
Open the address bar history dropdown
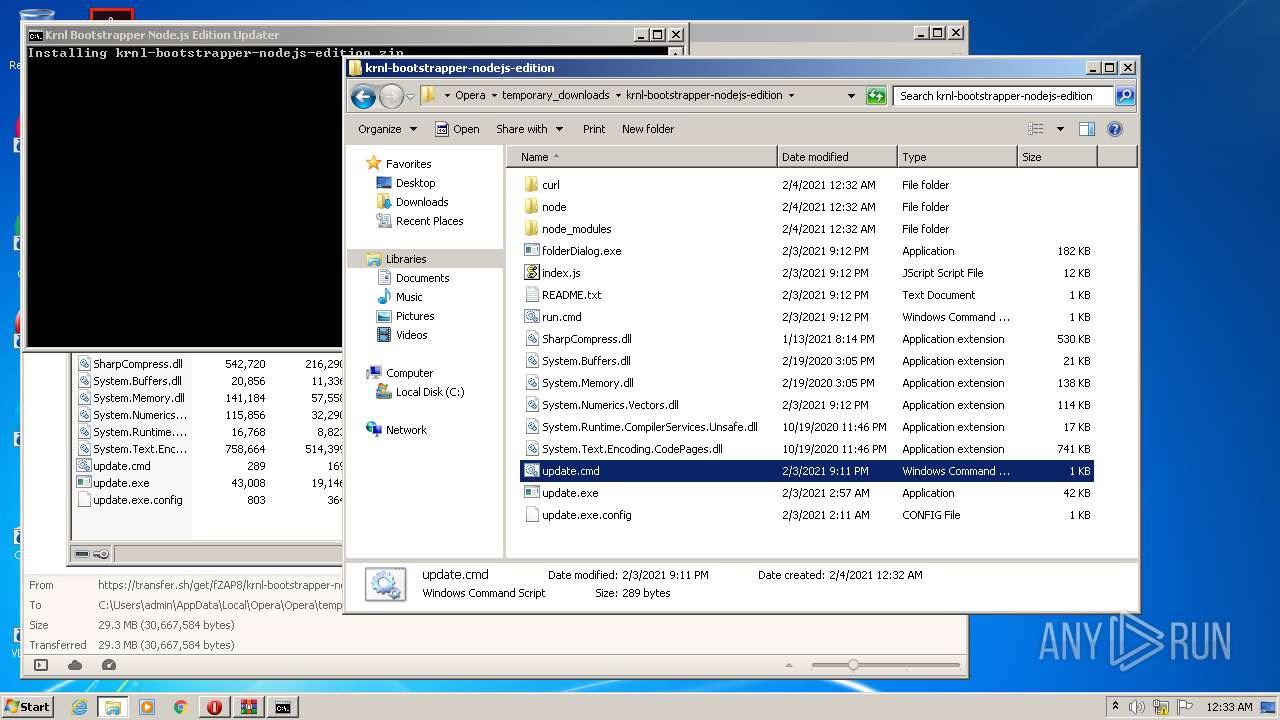coord(851,96)
